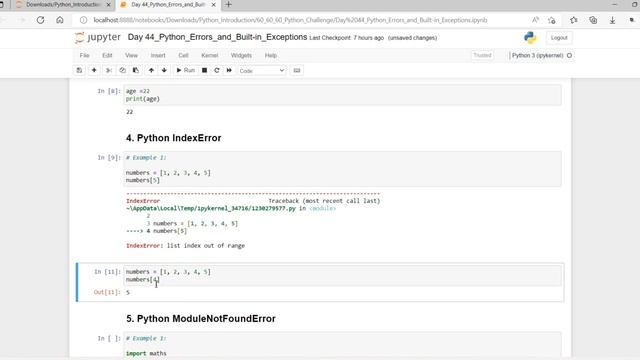Cut selected cells with the scissors icon
Screen dimensions: 640x360
(x=109, y=70)
